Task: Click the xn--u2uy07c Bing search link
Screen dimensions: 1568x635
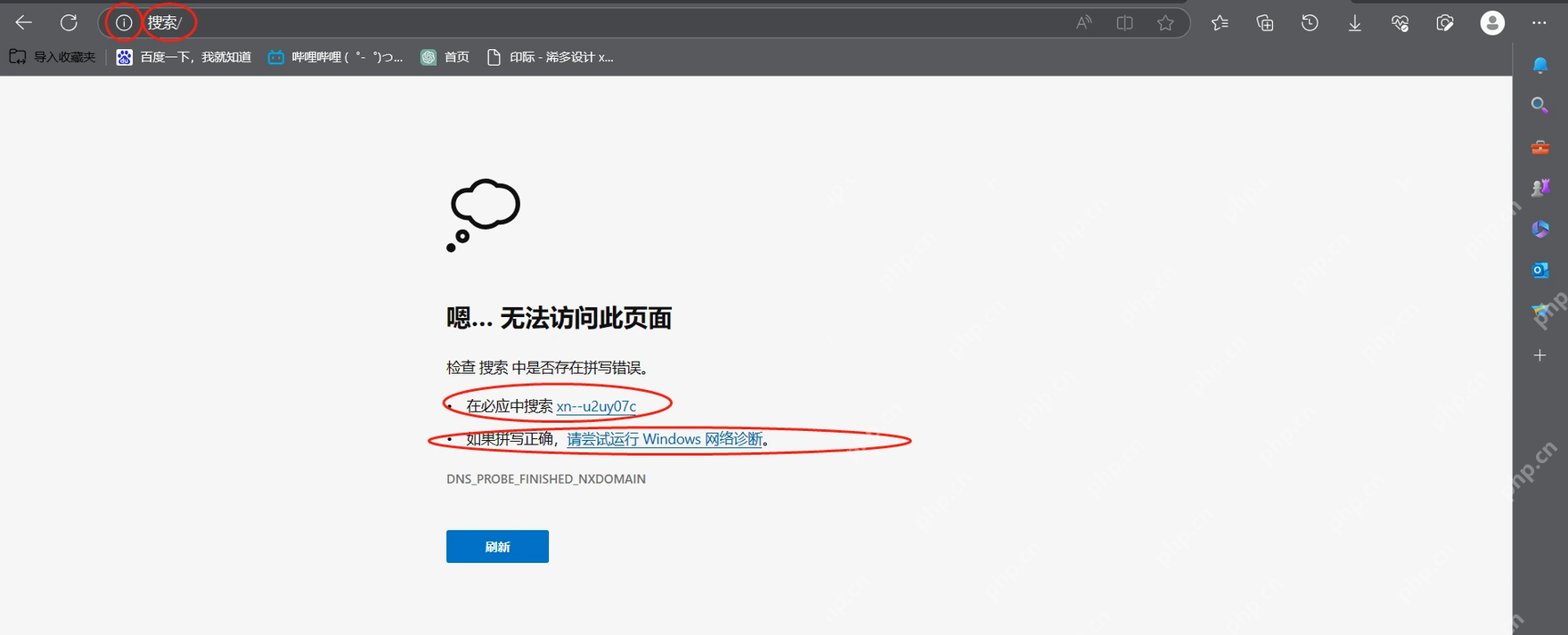Action: tap(596, 406)
